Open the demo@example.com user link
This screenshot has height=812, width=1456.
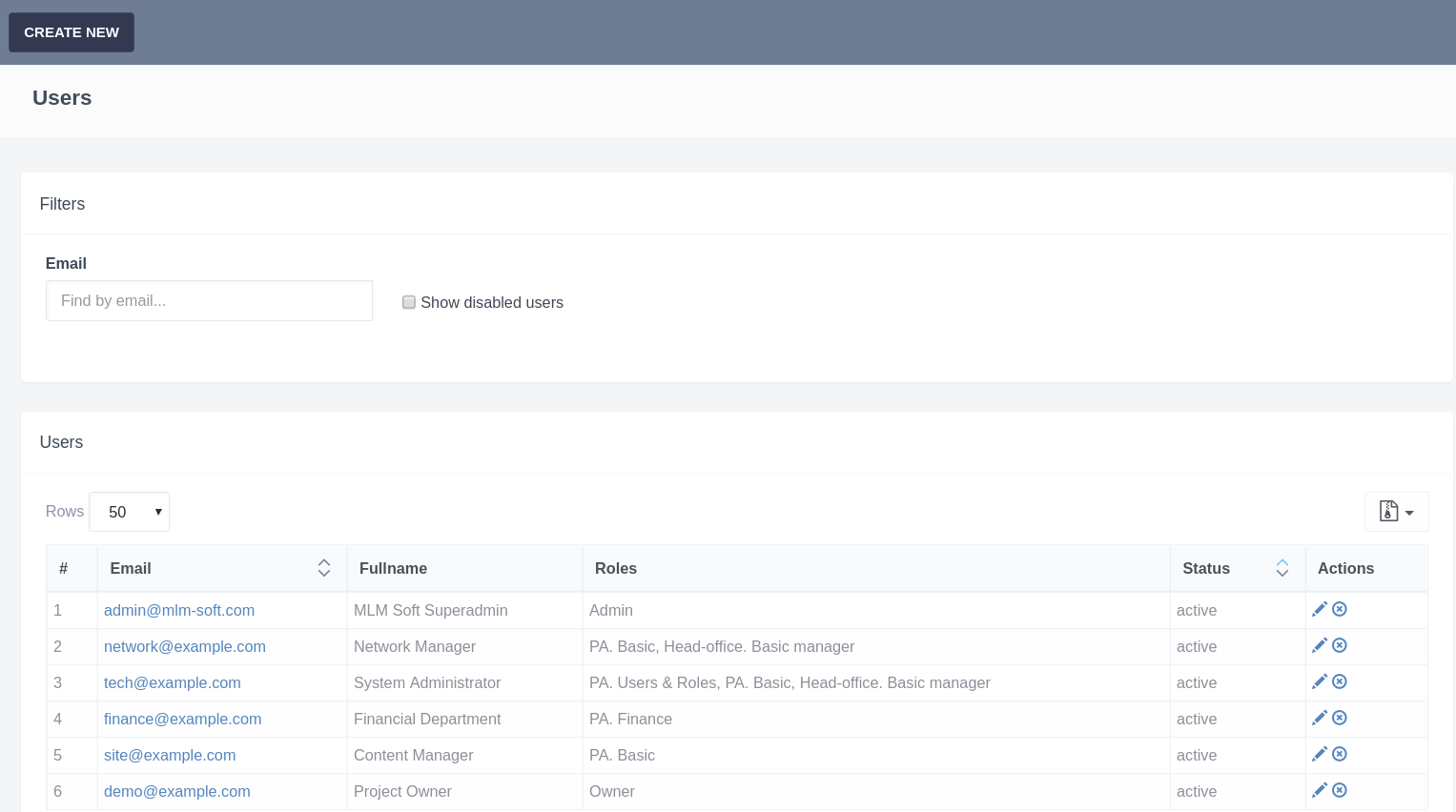(x=177, y=791)
